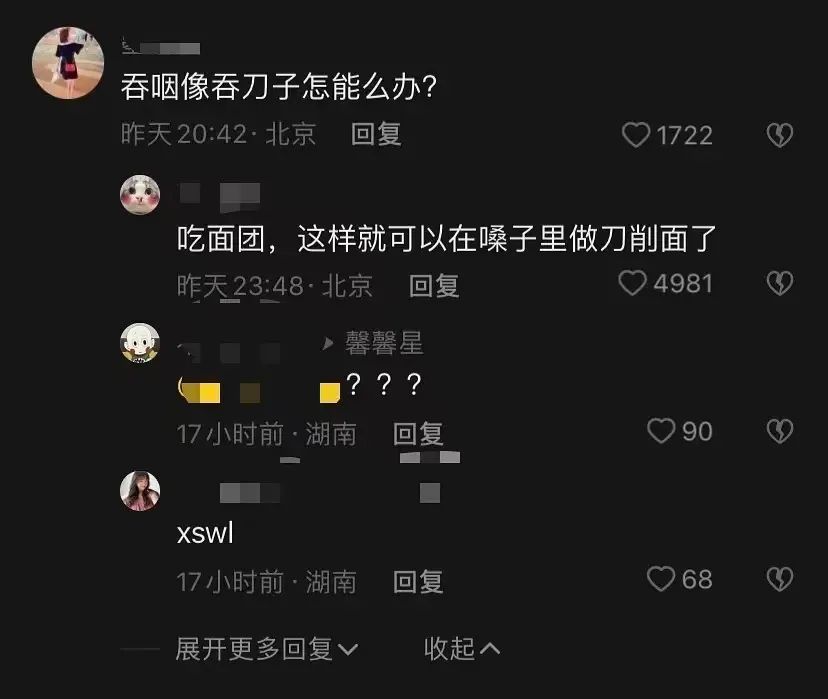
Task: Open the girl avatar of xswl commenter
Action: click(x=140, y=491)
